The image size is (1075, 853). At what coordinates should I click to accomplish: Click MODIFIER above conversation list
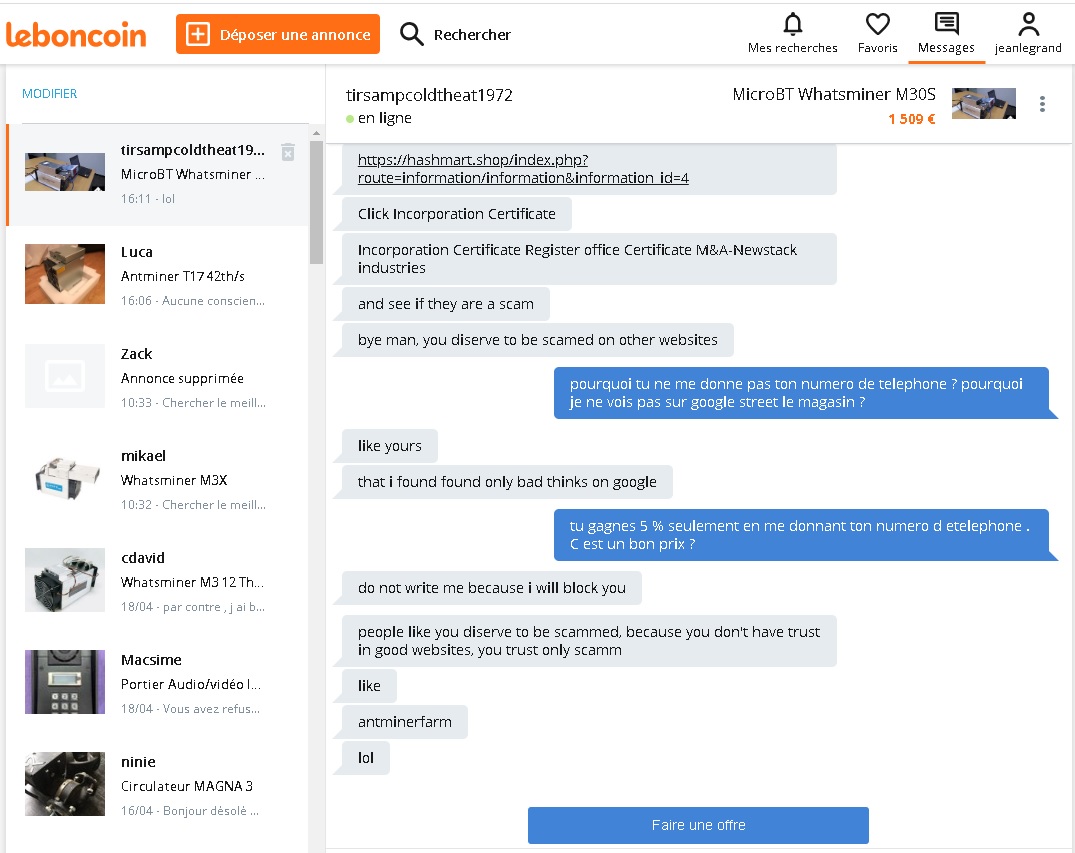click(49, 93)
